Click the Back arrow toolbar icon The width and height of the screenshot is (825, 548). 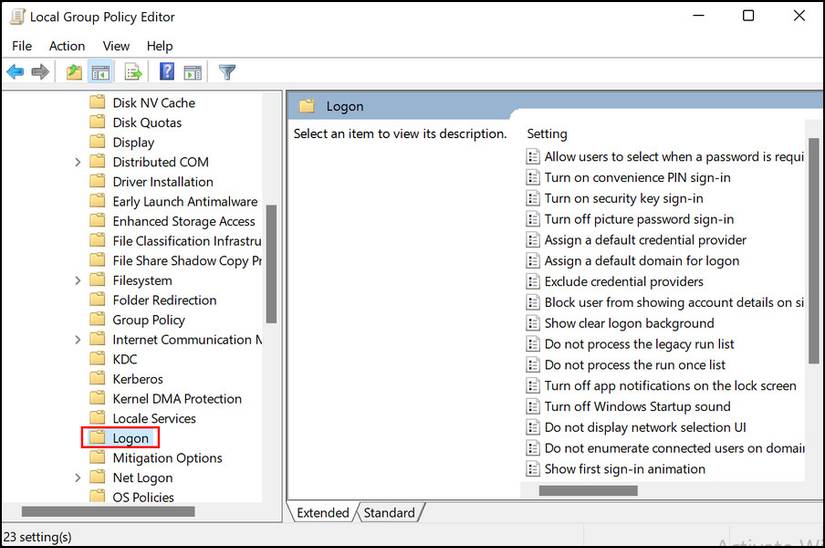click(15, 72)
